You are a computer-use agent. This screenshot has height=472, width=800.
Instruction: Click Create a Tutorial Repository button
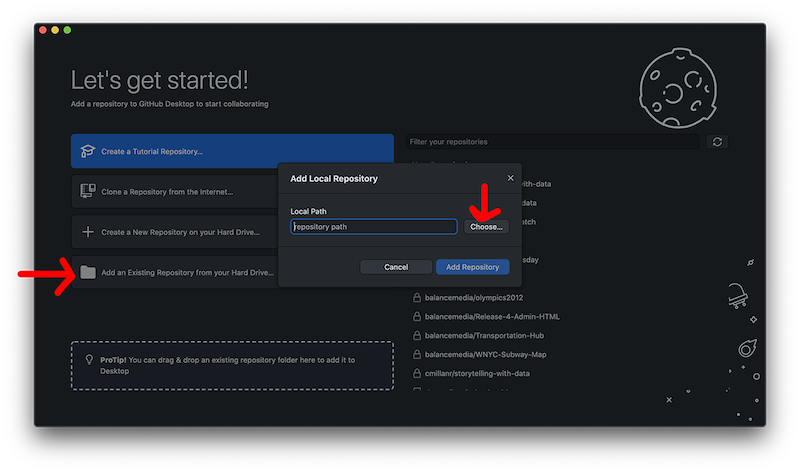tap(232, 151)
